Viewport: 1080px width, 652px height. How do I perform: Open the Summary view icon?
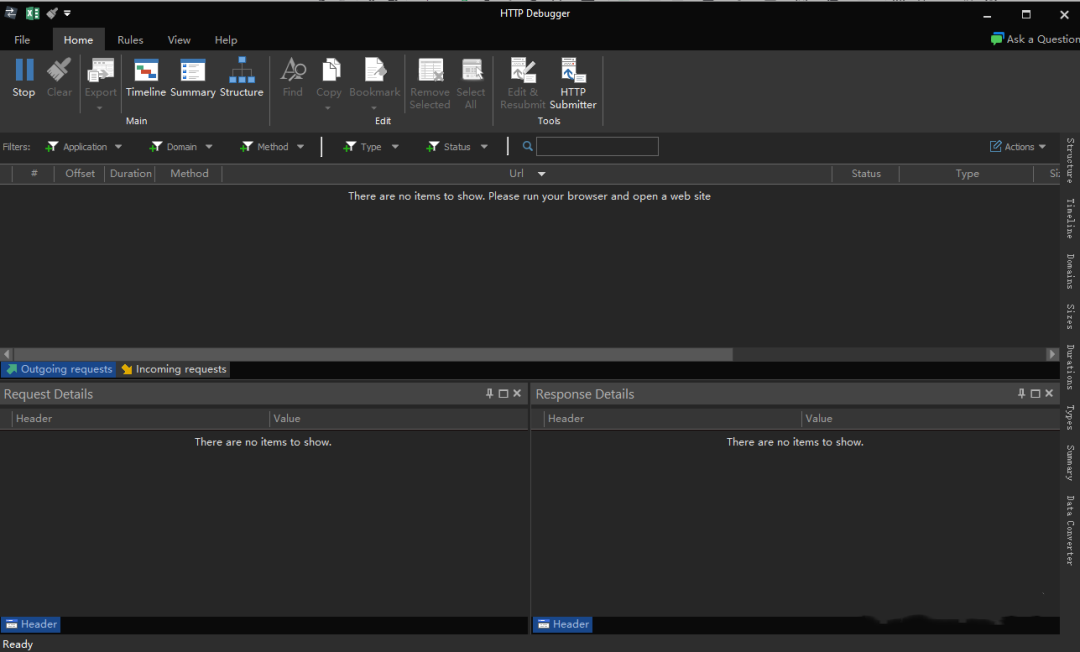coord(192,70)
